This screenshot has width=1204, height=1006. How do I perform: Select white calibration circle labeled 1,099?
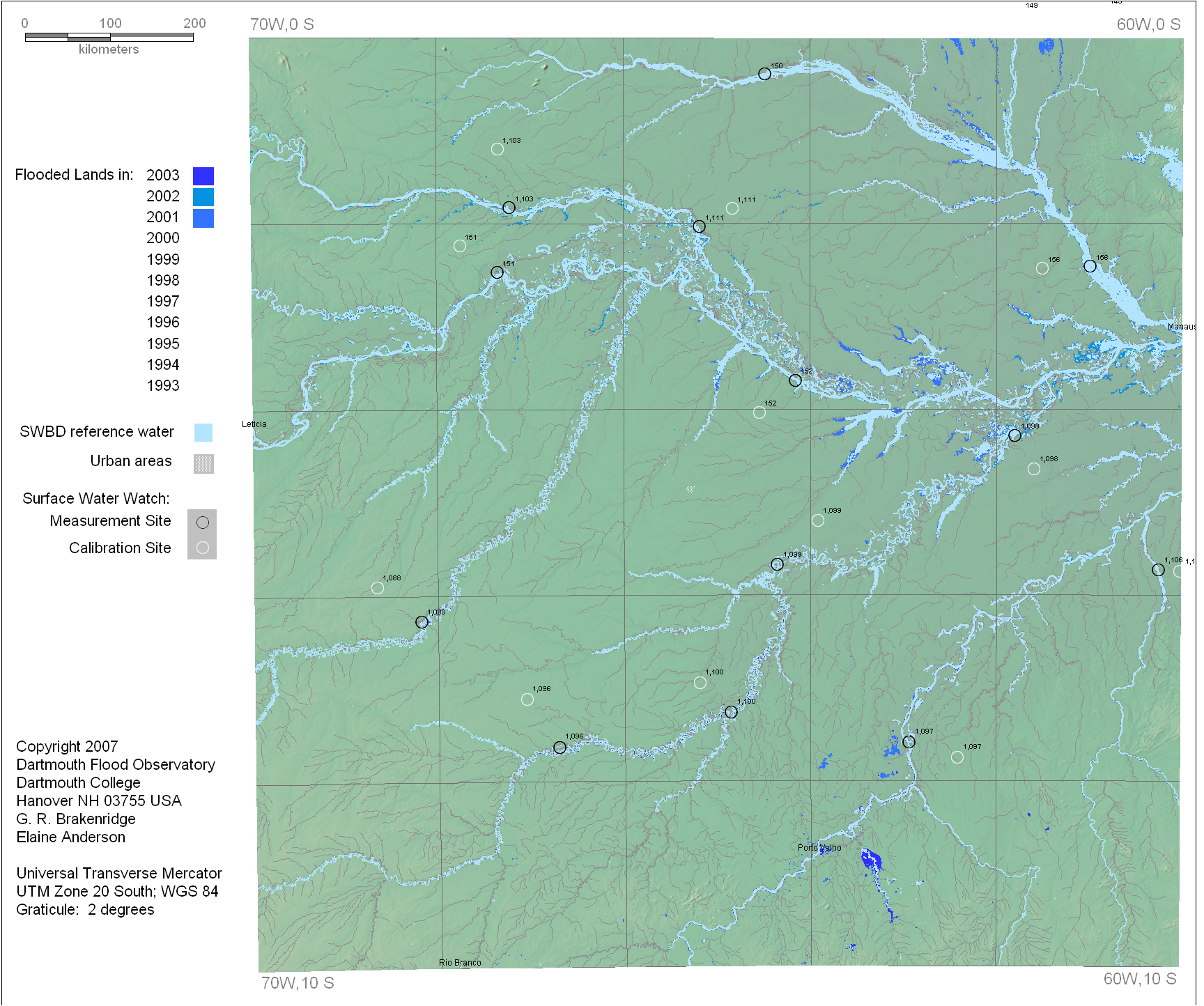coord(817,520)
